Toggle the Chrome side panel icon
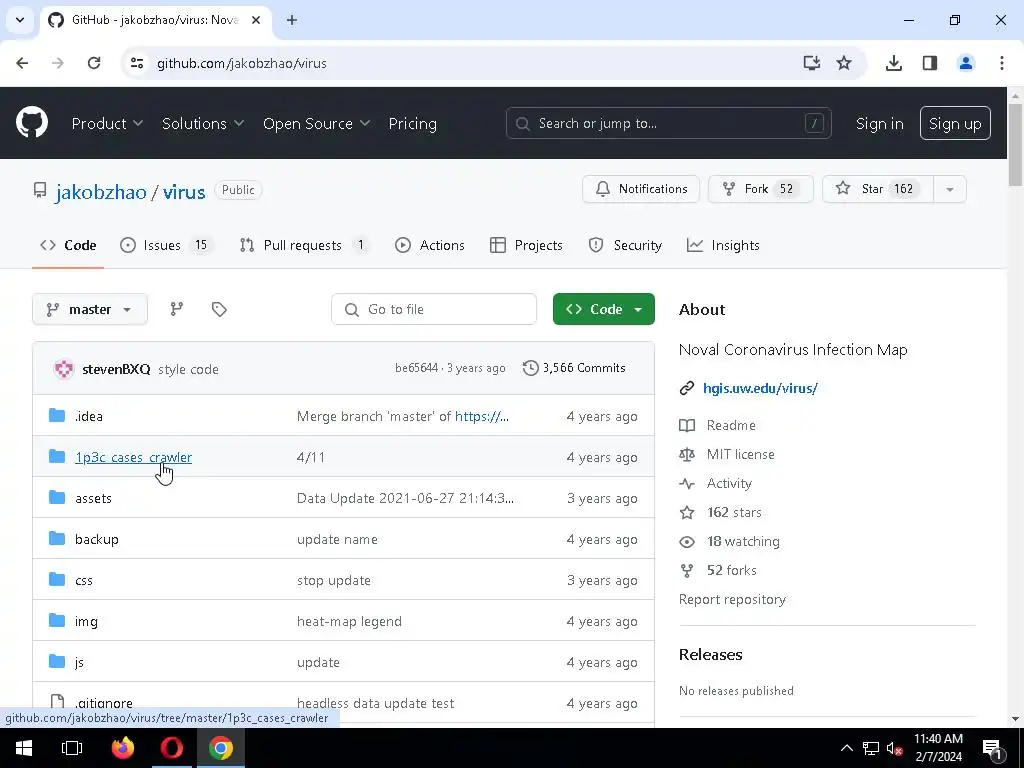 point(930,63)
